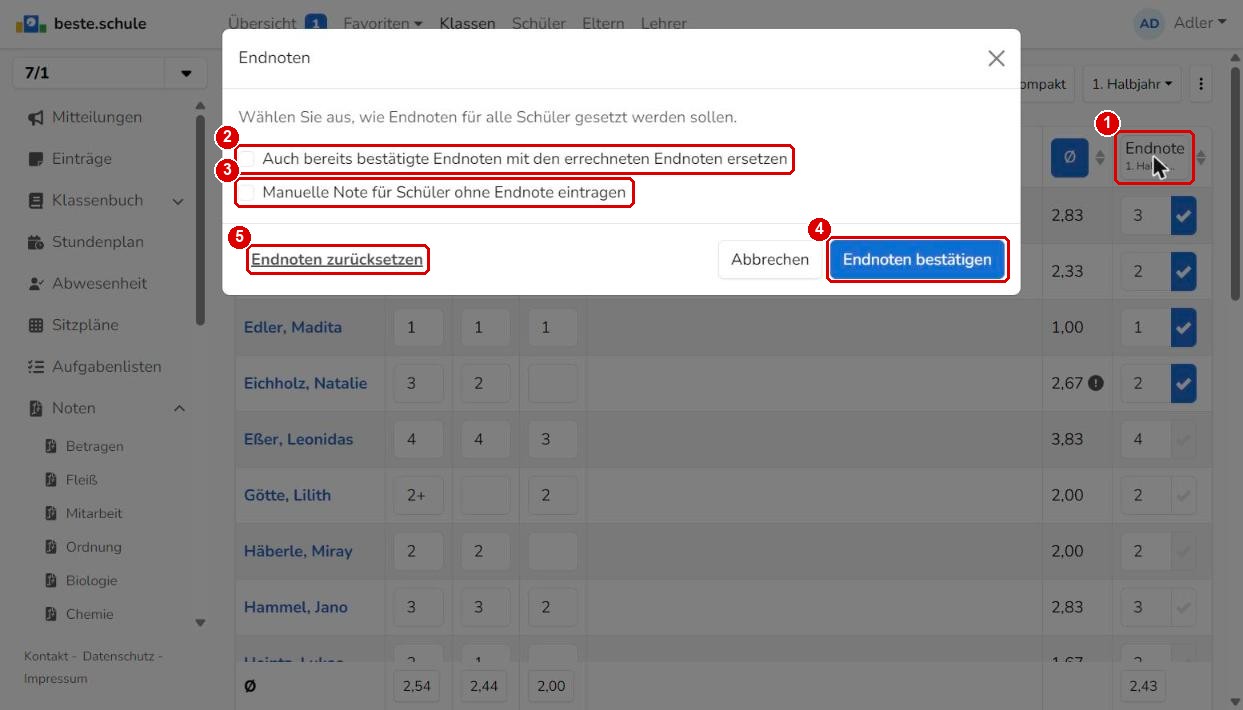Open the 7/1 class selector dropdown
The width and height of the screenshot is (1243, 710).
(x=186, y=74)
